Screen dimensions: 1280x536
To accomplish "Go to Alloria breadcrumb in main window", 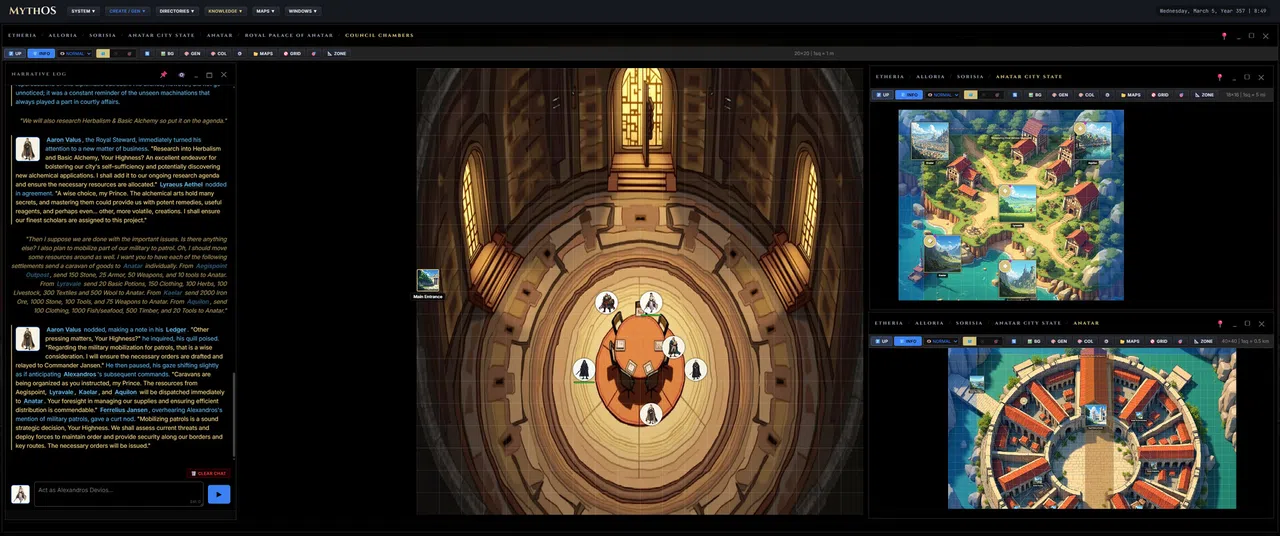I will point(63,35).
